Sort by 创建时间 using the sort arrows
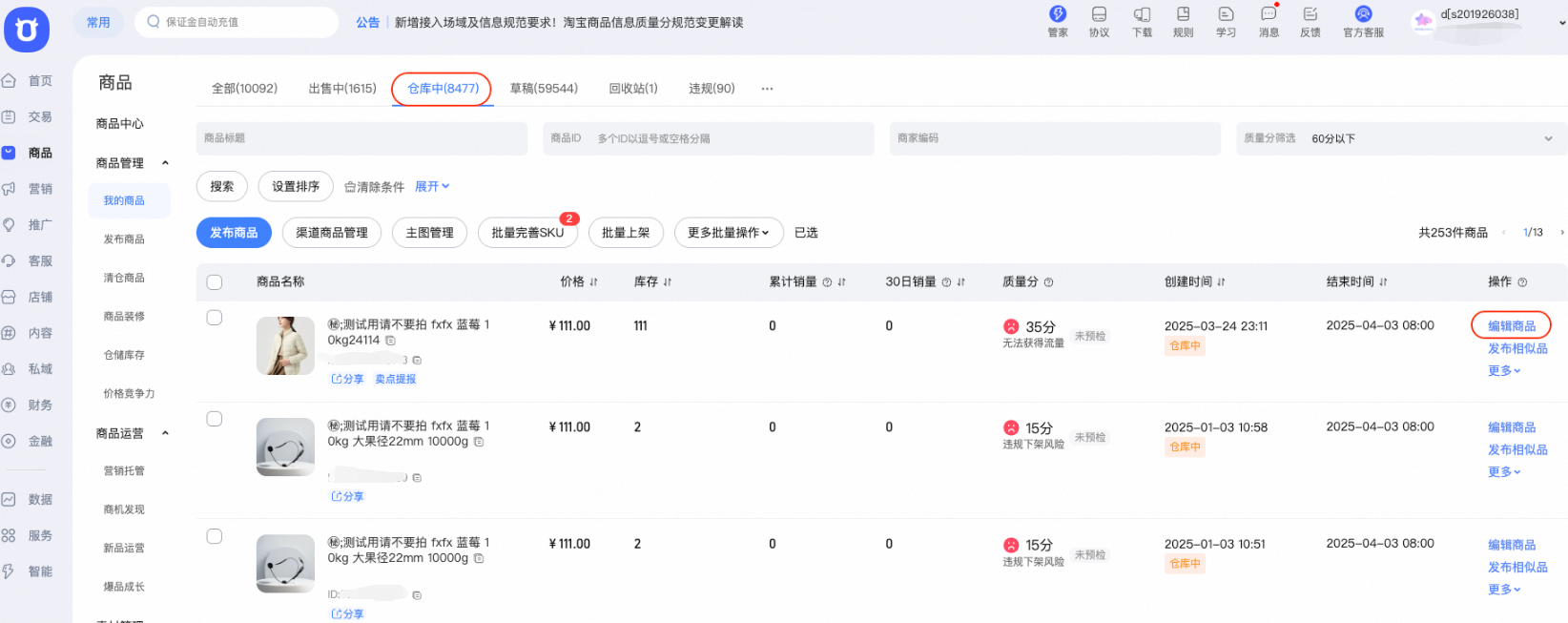Screen dimensions: 1568x623 coord(1222,282)
